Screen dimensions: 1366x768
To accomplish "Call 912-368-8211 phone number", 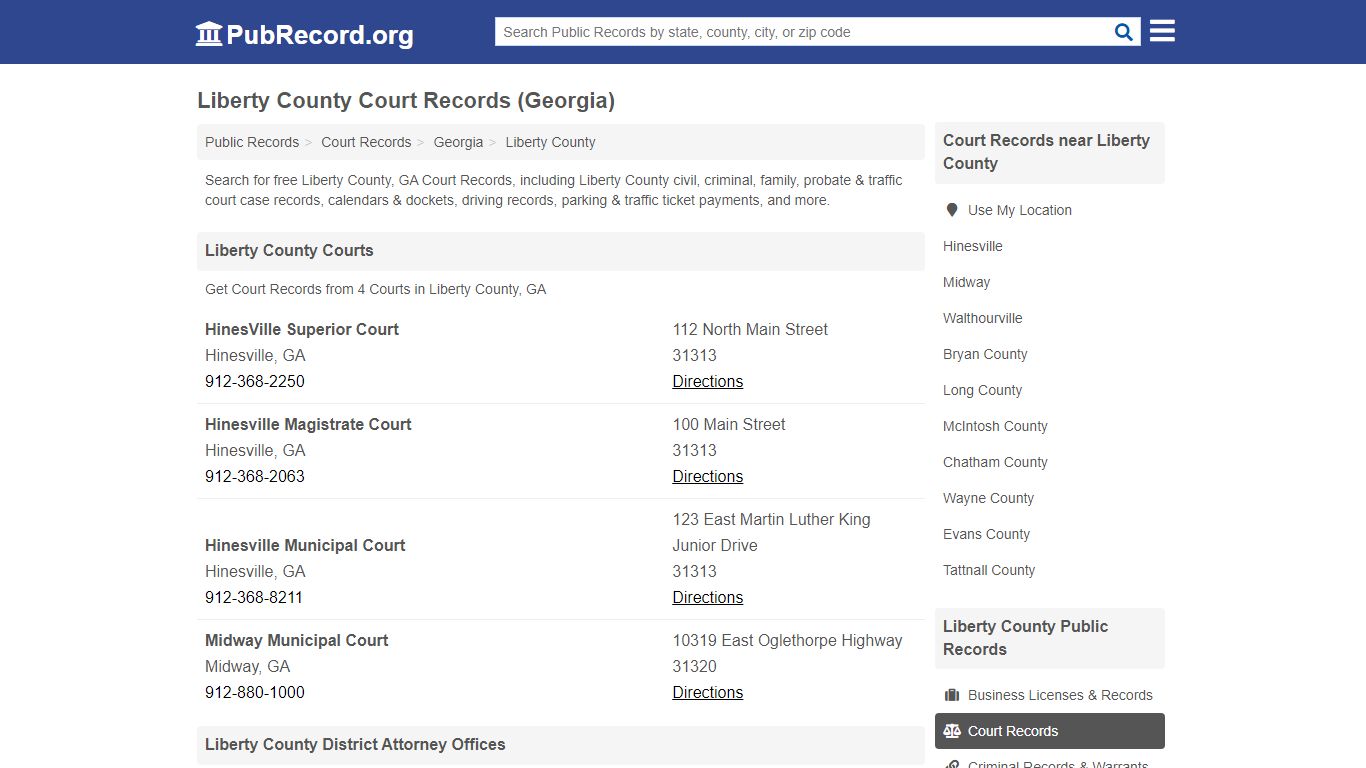I will 254,597.
